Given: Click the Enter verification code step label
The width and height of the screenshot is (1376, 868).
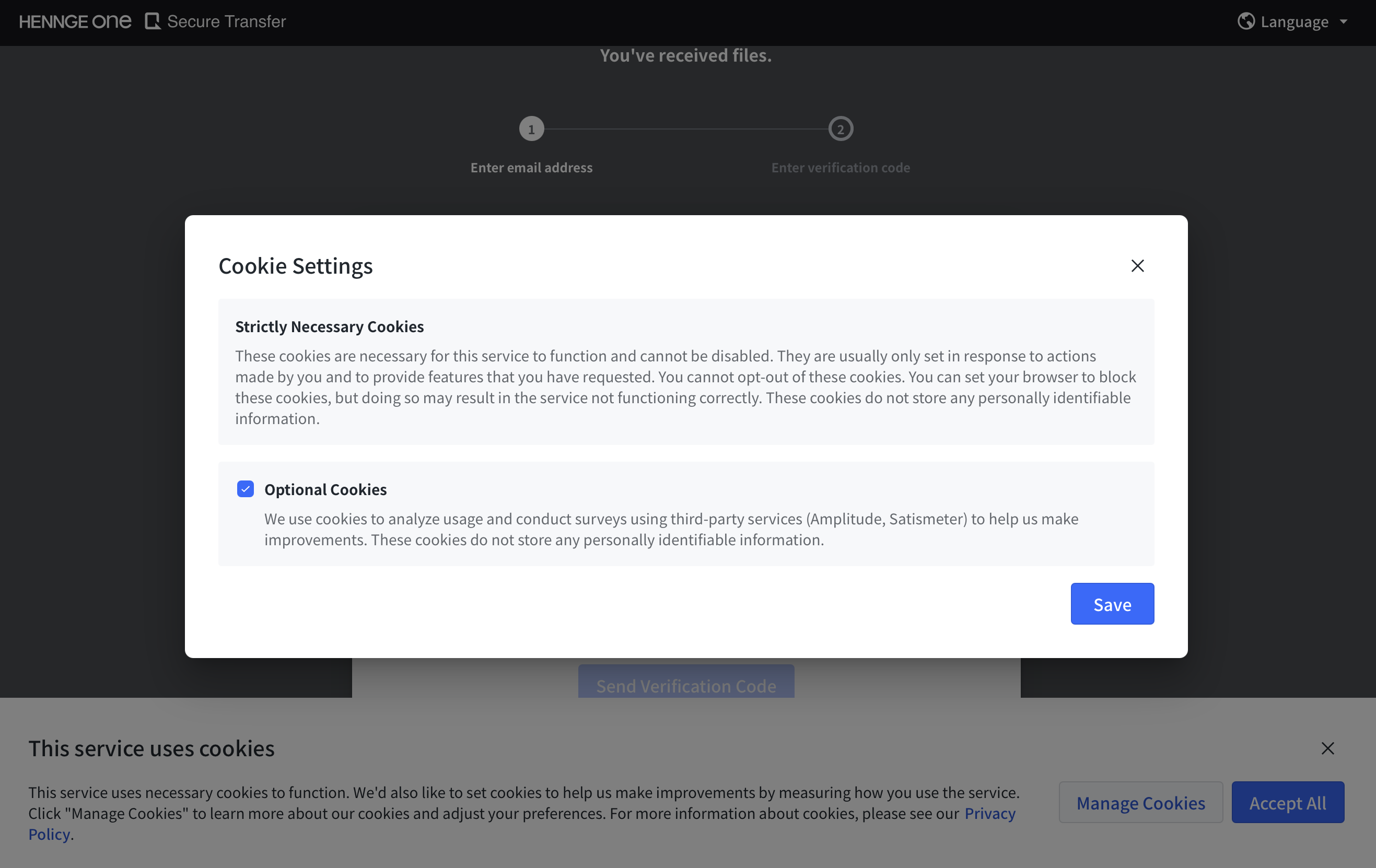Looking at the screenshot, I should [x=841, y=168].
